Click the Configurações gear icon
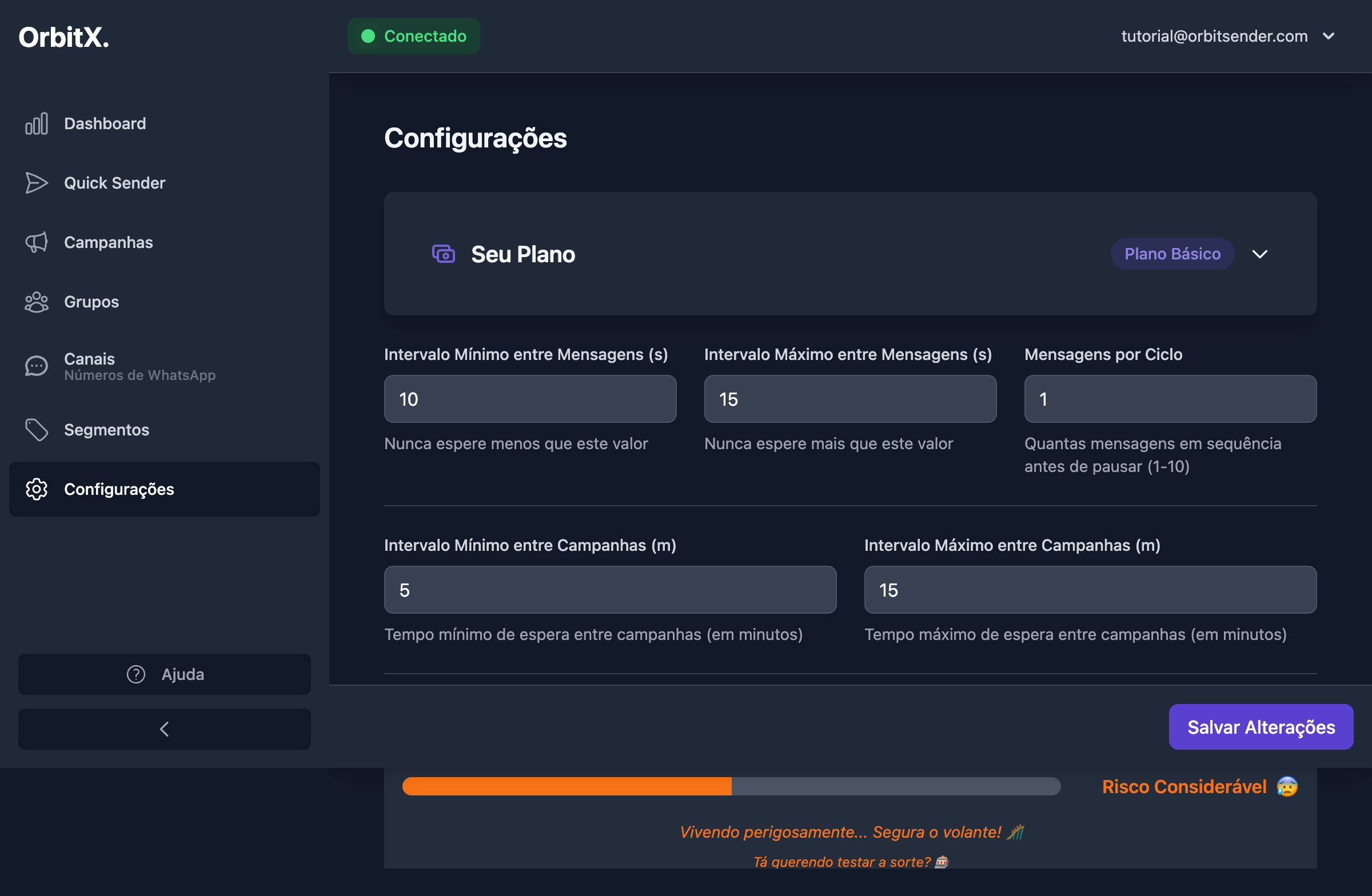 pyautogui.click(x=37, y=489)
